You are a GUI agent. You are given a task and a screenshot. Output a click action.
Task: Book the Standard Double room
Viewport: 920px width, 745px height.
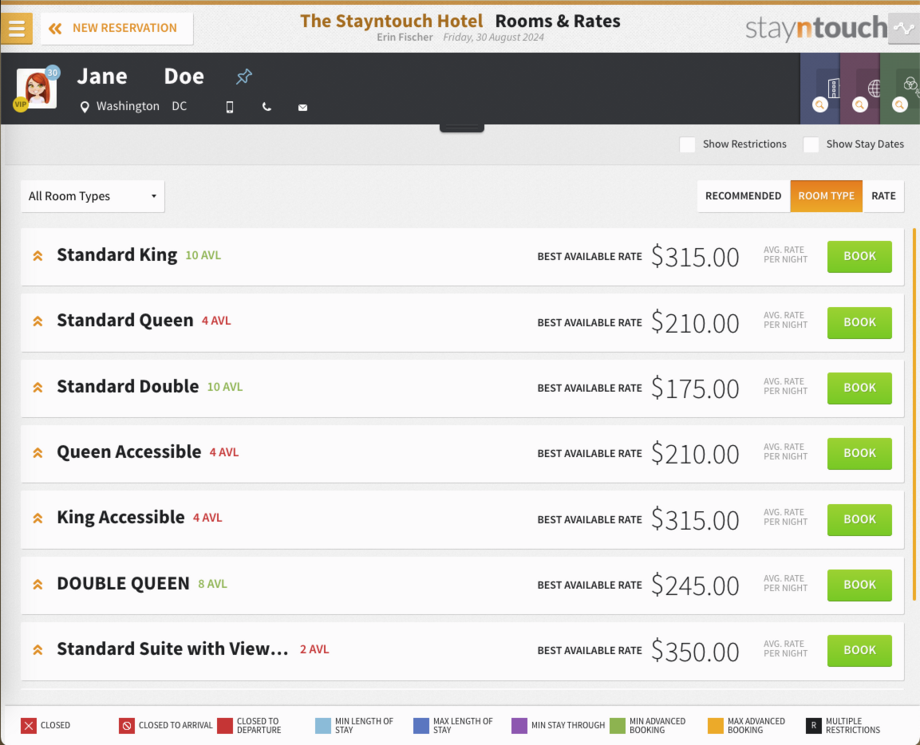point(860,388)
